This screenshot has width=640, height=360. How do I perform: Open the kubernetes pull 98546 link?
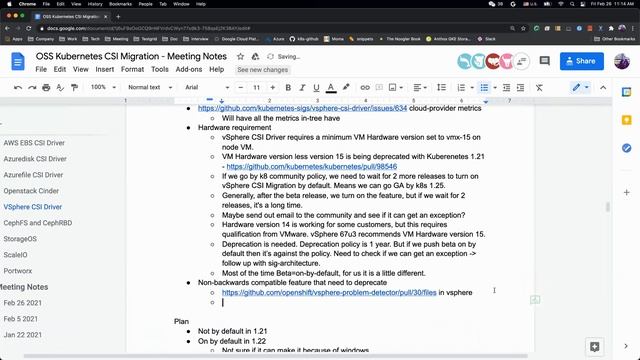click(312, 167)
